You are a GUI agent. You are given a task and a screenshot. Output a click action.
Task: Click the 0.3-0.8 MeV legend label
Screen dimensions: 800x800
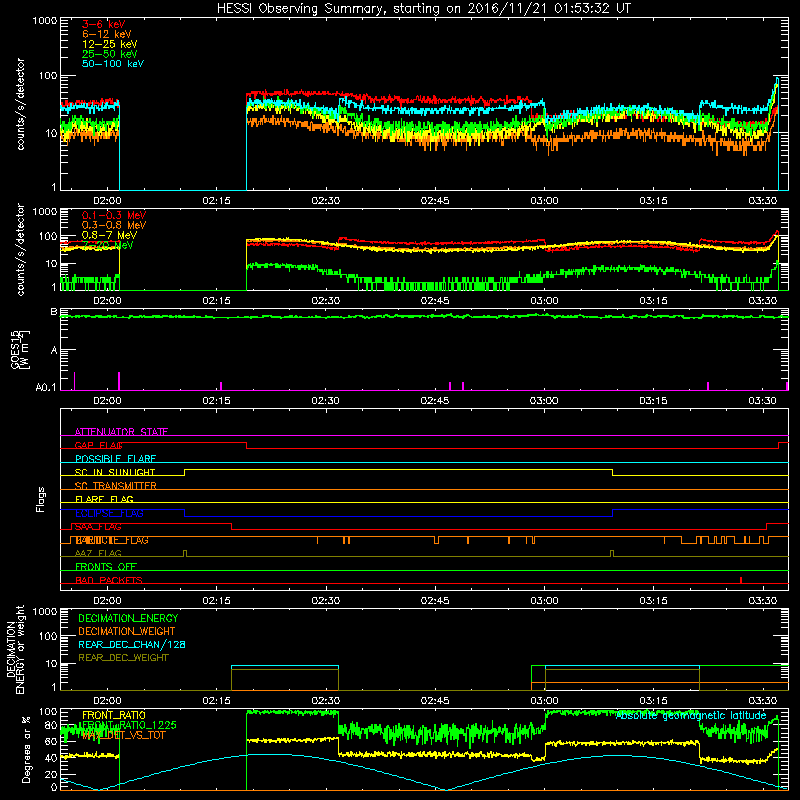pyautogui.click(x=114, y=225)
